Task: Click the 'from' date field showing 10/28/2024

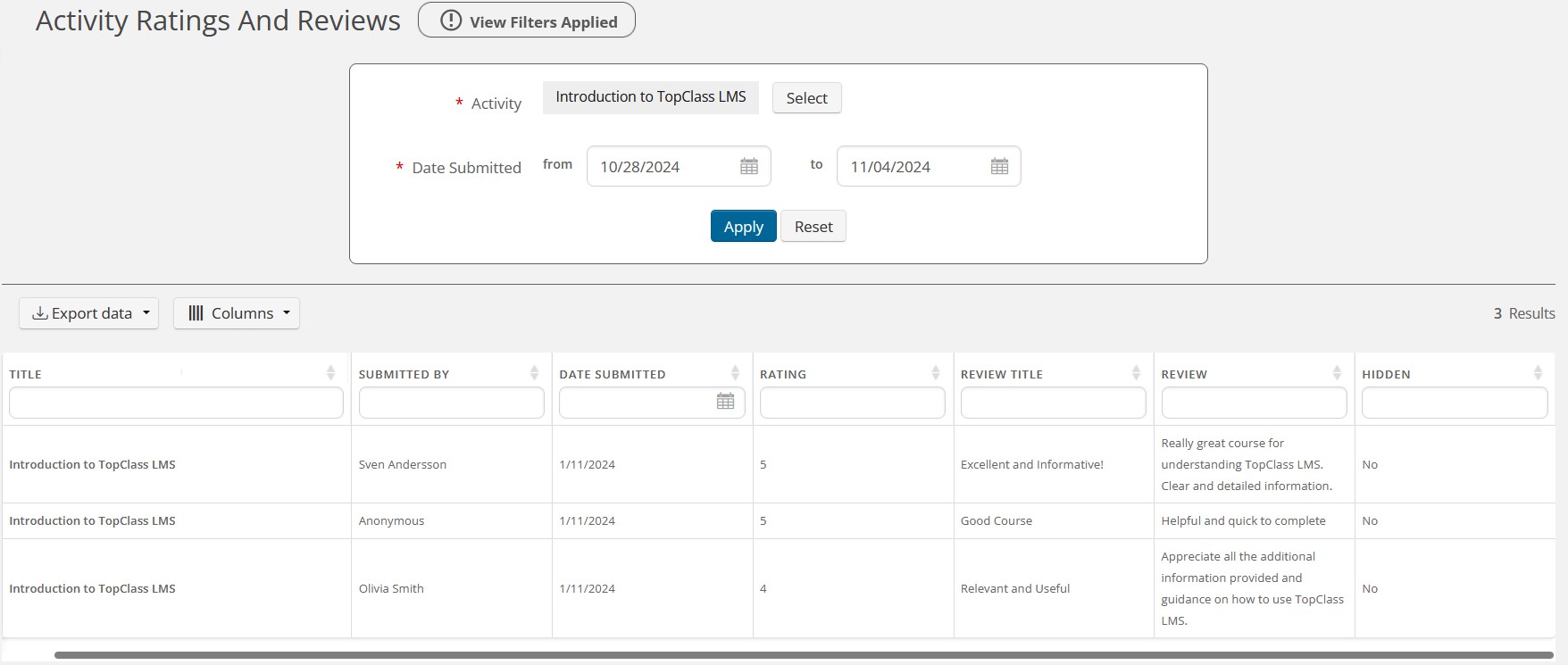Action: pyautogui.click(x=679, y=167)
